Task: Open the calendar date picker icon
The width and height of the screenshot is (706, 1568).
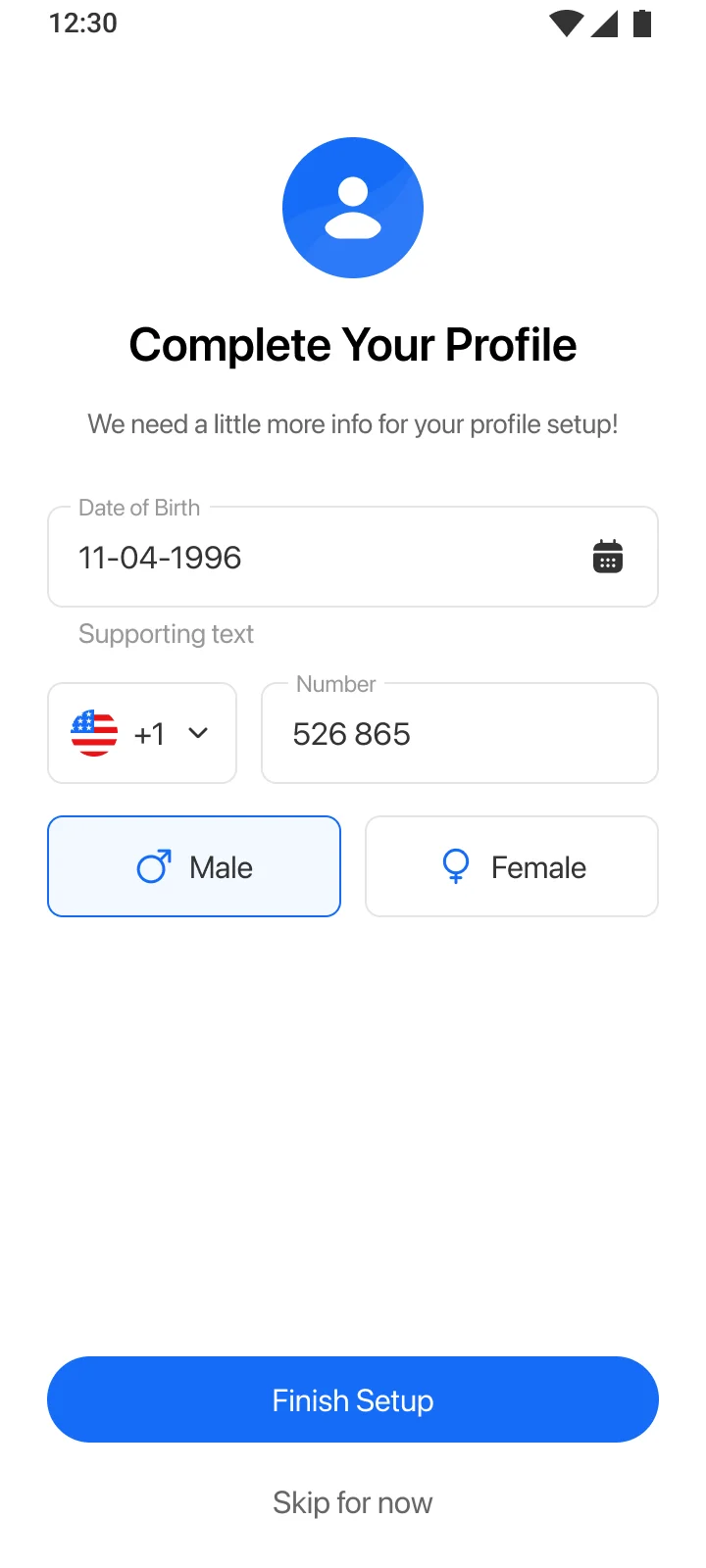Action: pyautogui.click(x=608, y=557)
